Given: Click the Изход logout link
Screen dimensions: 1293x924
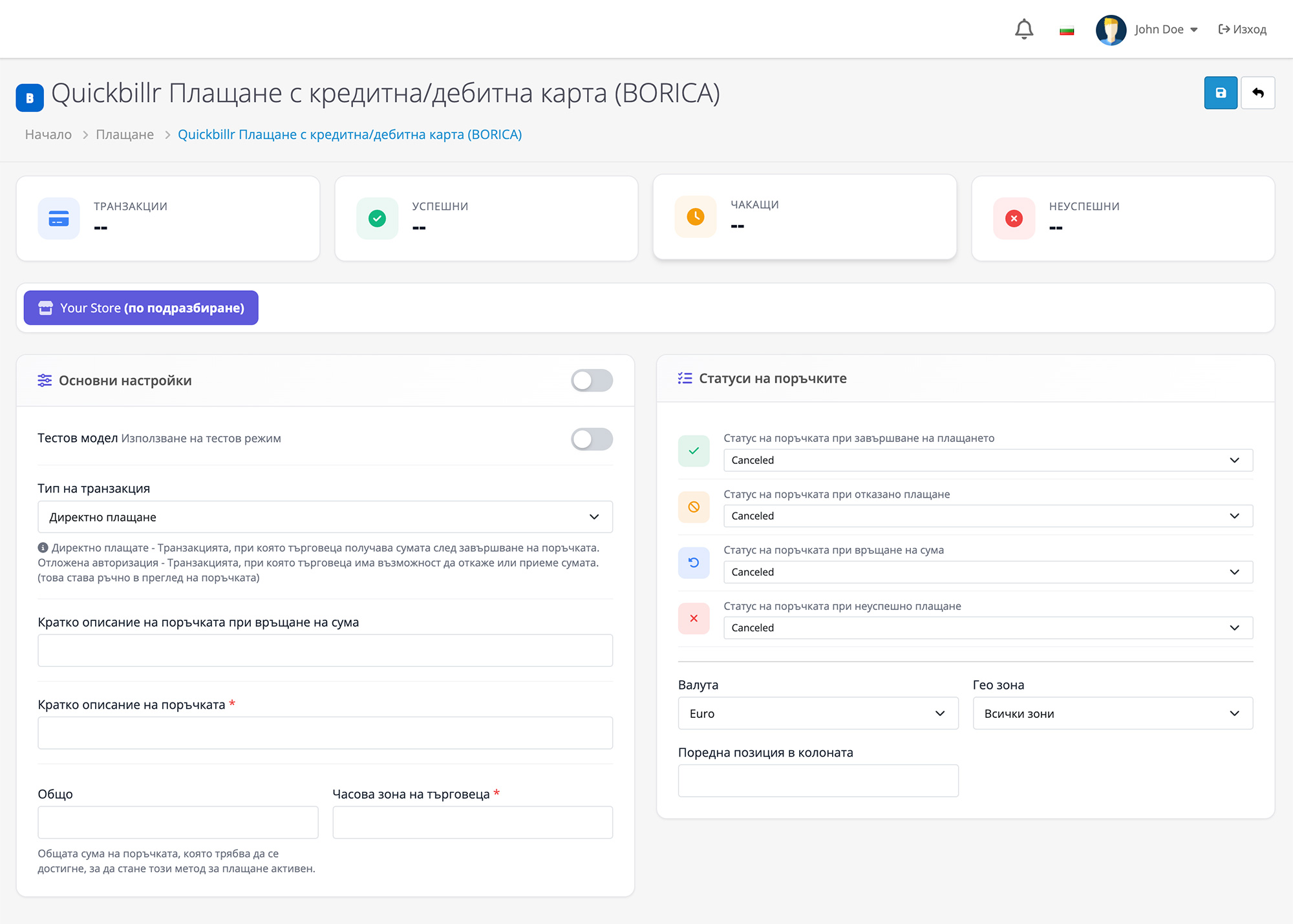Looking at the screenshot, I should click(1242, 30).
